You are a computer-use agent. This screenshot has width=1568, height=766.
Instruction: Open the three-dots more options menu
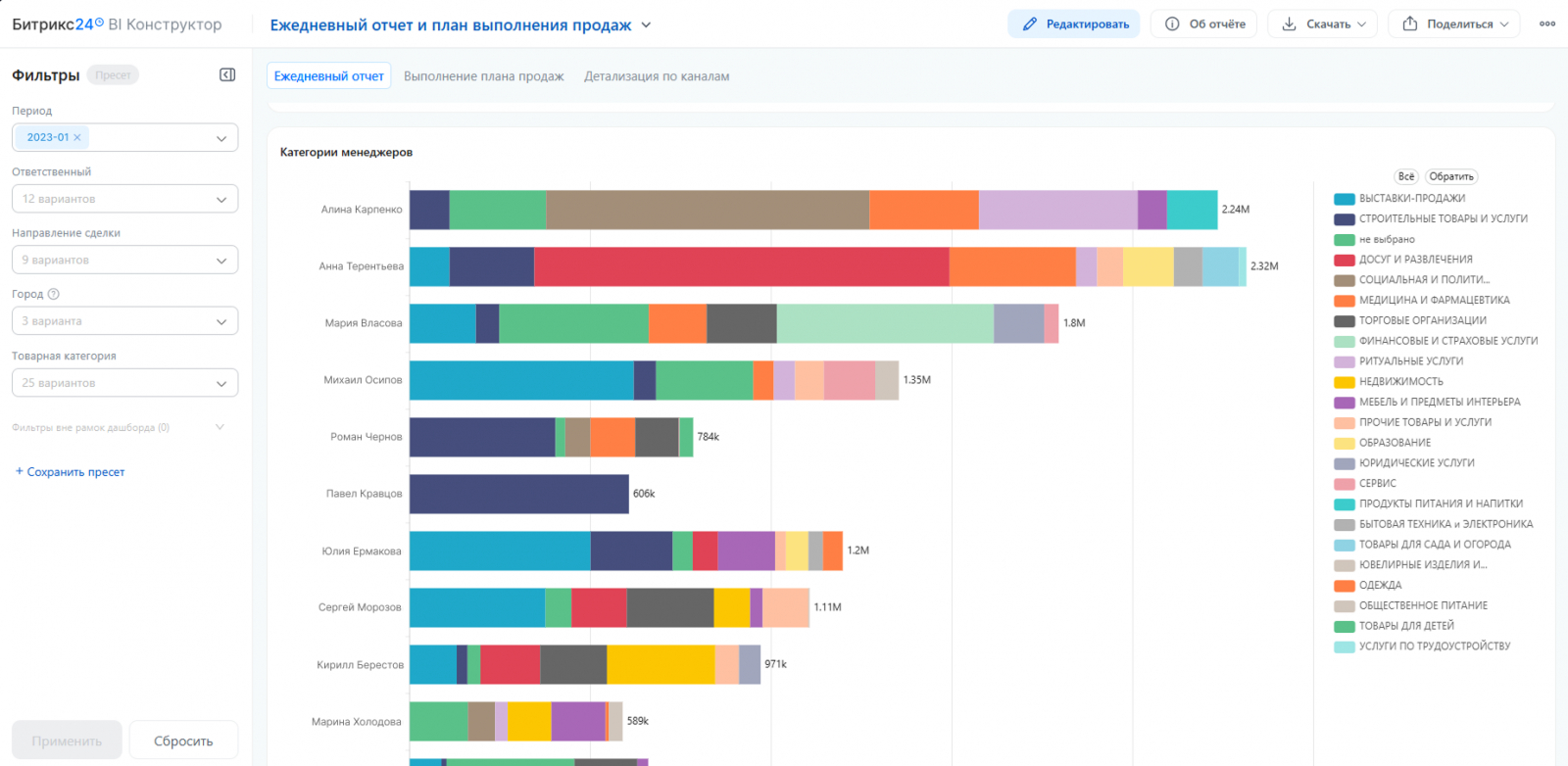click(x=1547, y=24)
